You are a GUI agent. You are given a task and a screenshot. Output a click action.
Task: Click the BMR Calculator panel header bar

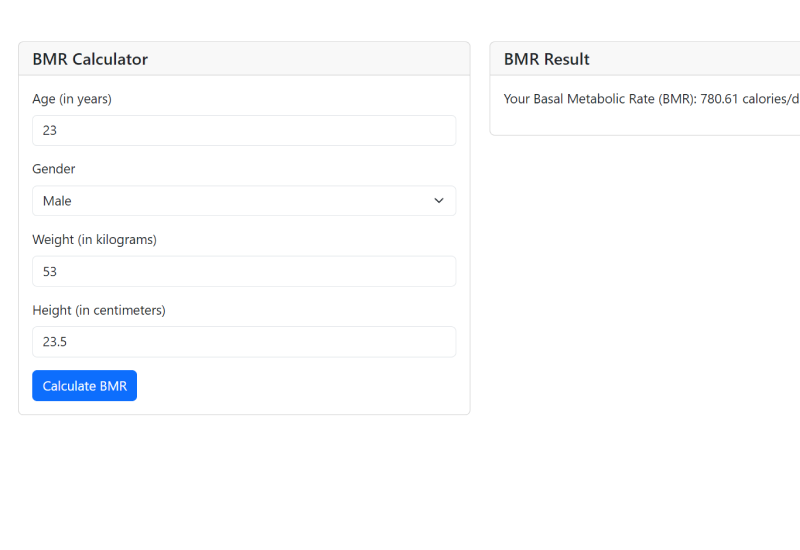point(300,59)
